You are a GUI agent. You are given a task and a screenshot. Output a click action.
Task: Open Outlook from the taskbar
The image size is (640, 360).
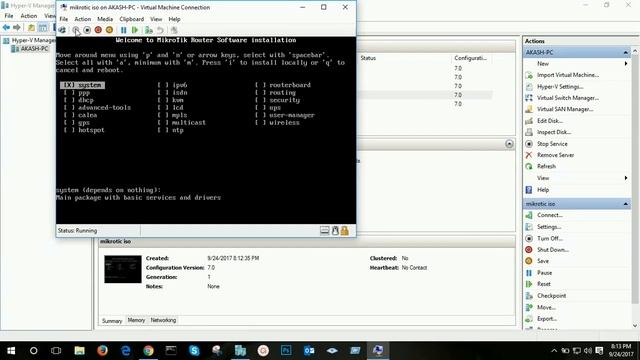pos(309,350)
